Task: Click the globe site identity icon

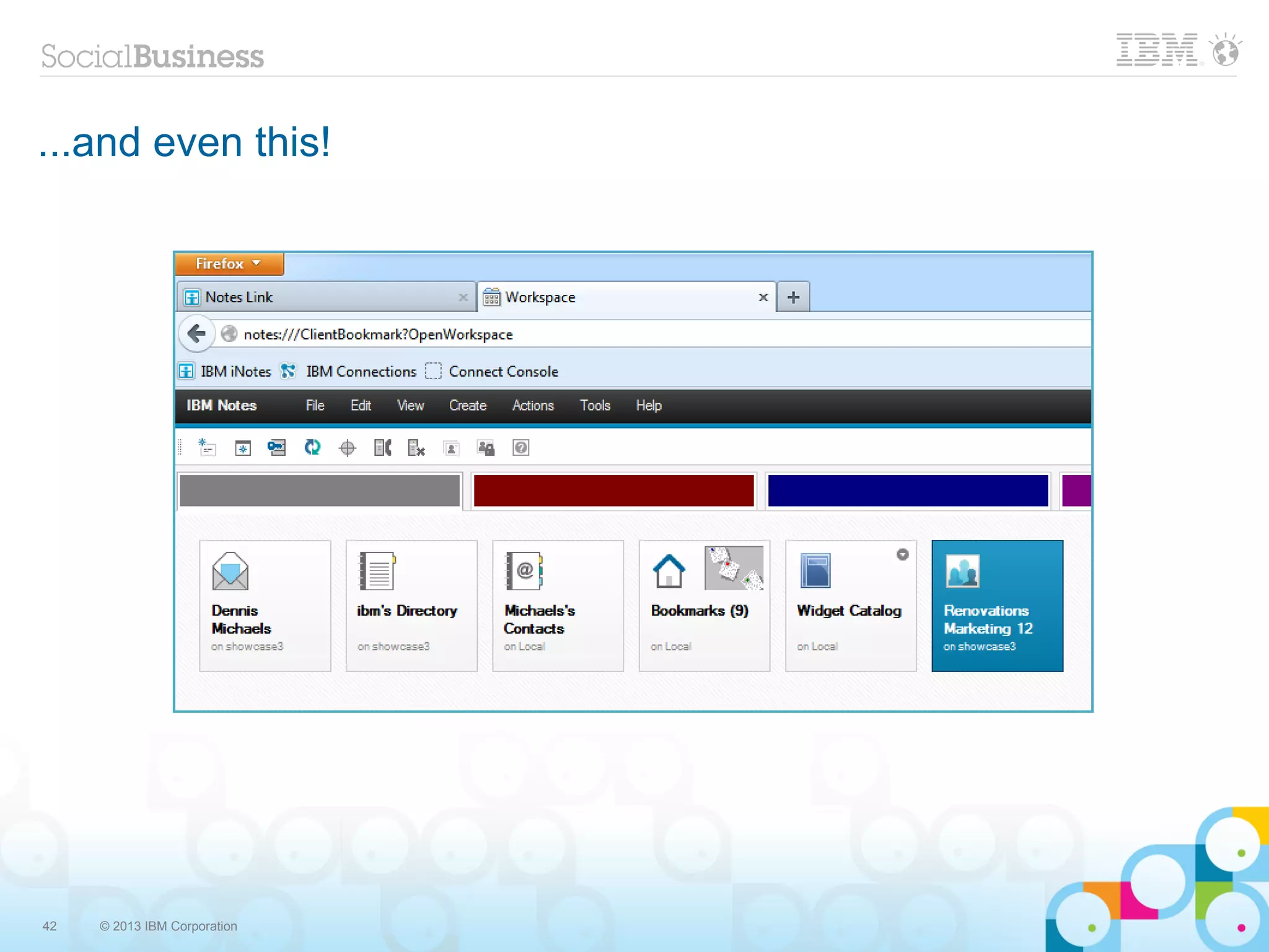Action: [229, 334]
